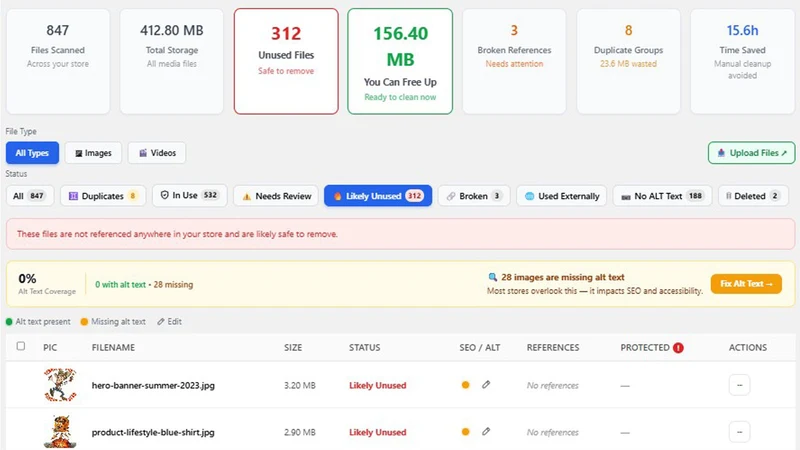
Task: Click the 156.40 MB You Can Free Up card
Action: pyautogui.click(x=400, y=61)
